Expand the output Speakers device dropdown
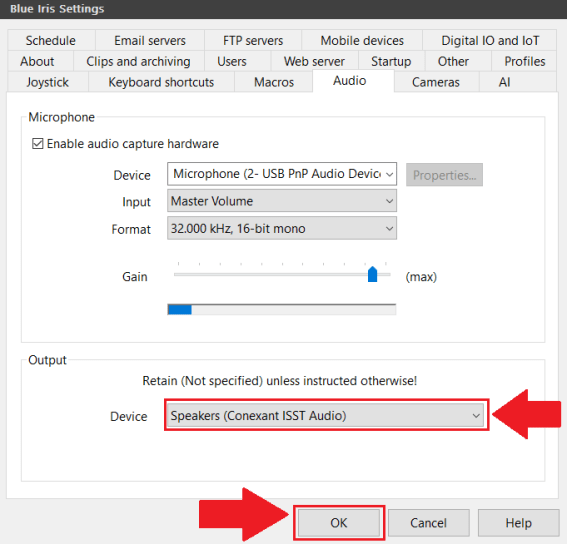 click(x=326, y=415)
